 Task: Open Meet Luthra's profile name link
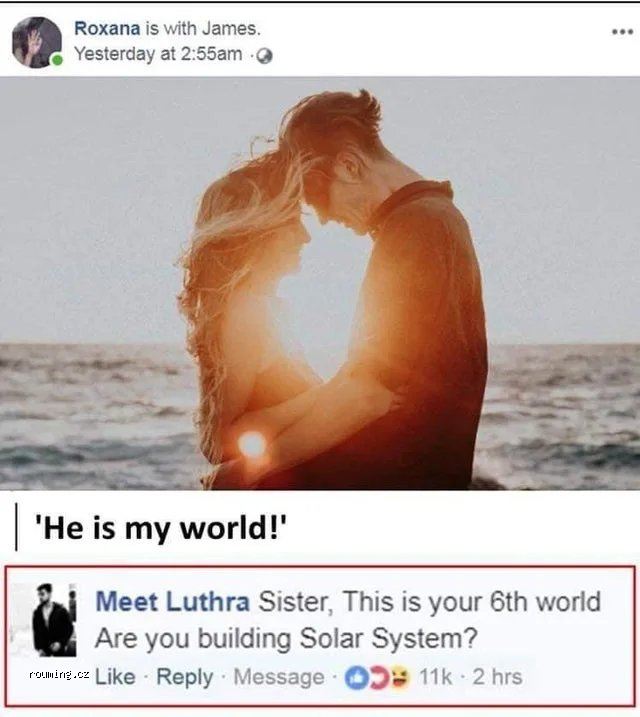tap(172, 602)
